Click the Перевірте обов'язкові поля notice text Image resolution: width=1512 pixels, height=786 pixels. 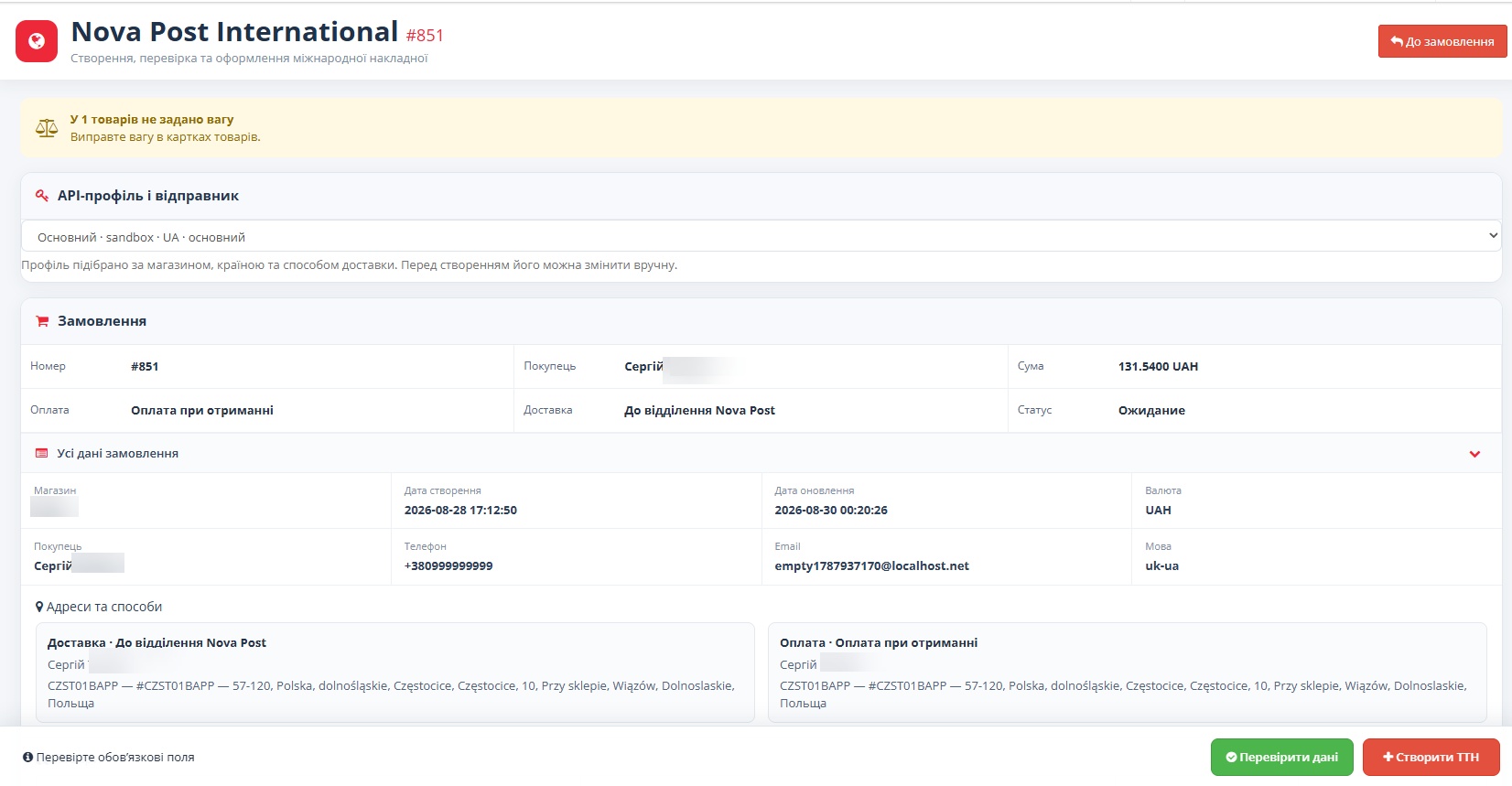115,758
